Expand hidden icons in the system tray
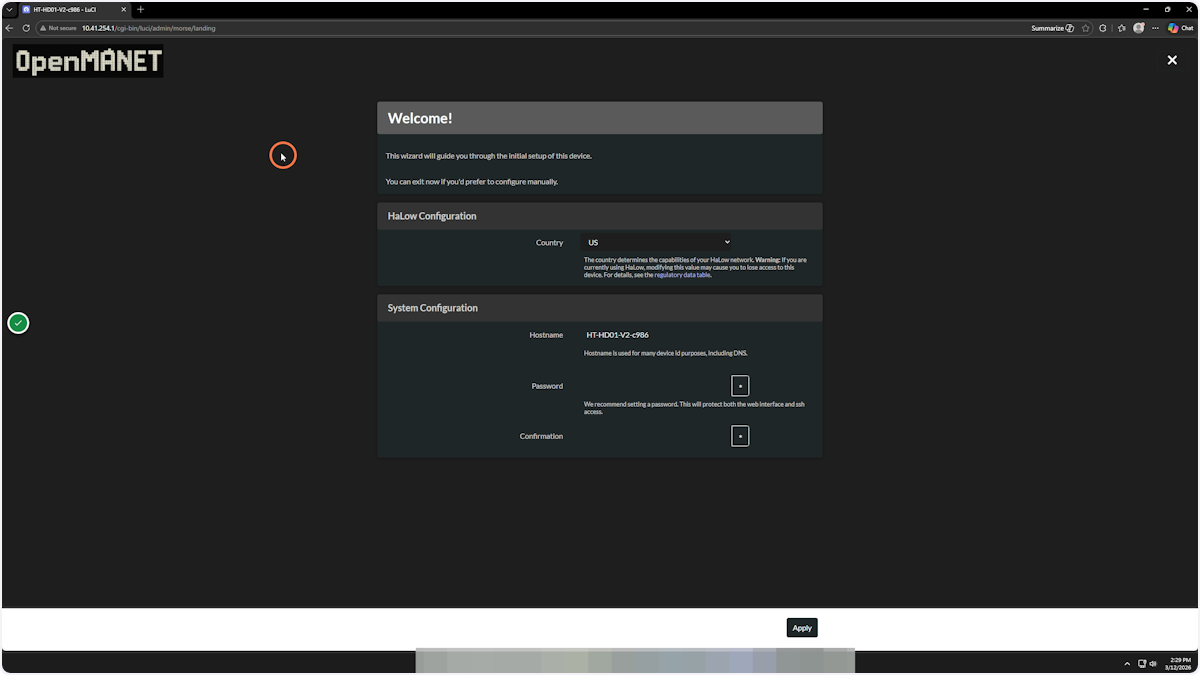1200x675 pixels. [x=1127, y=663]
